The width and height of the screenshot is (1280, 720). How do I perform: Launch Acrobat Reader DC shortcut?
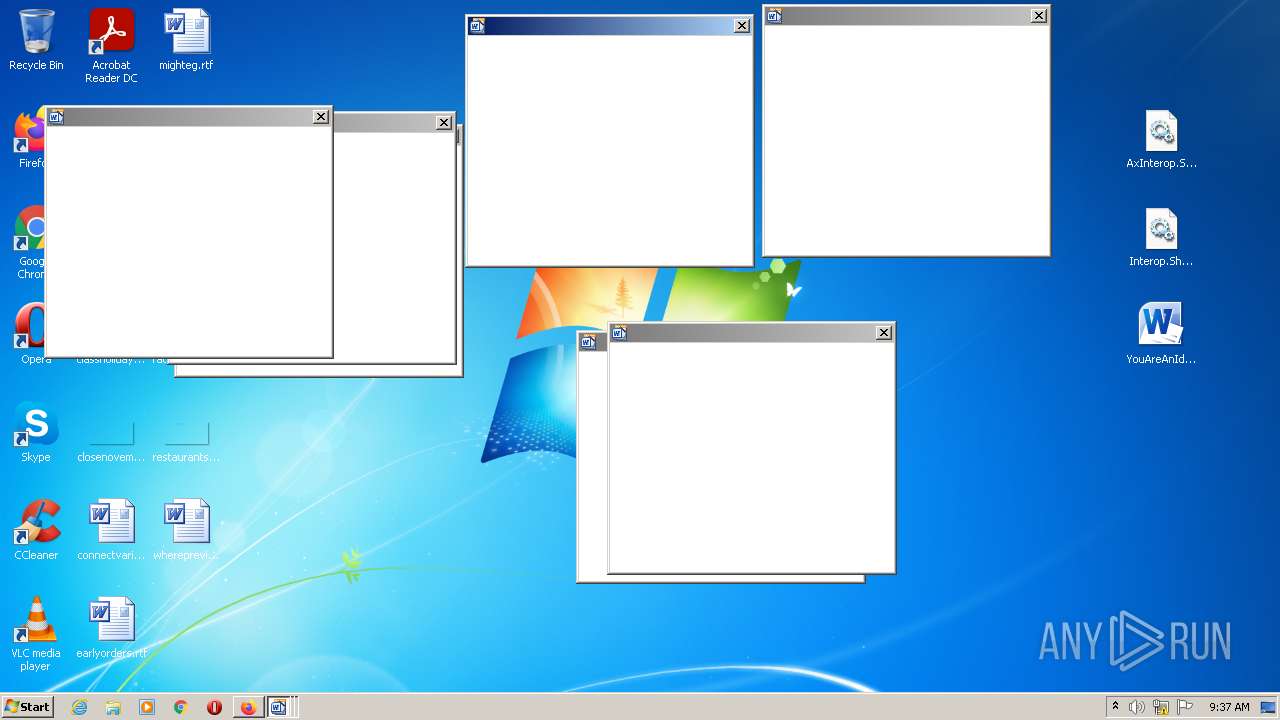tap(111, 45)
